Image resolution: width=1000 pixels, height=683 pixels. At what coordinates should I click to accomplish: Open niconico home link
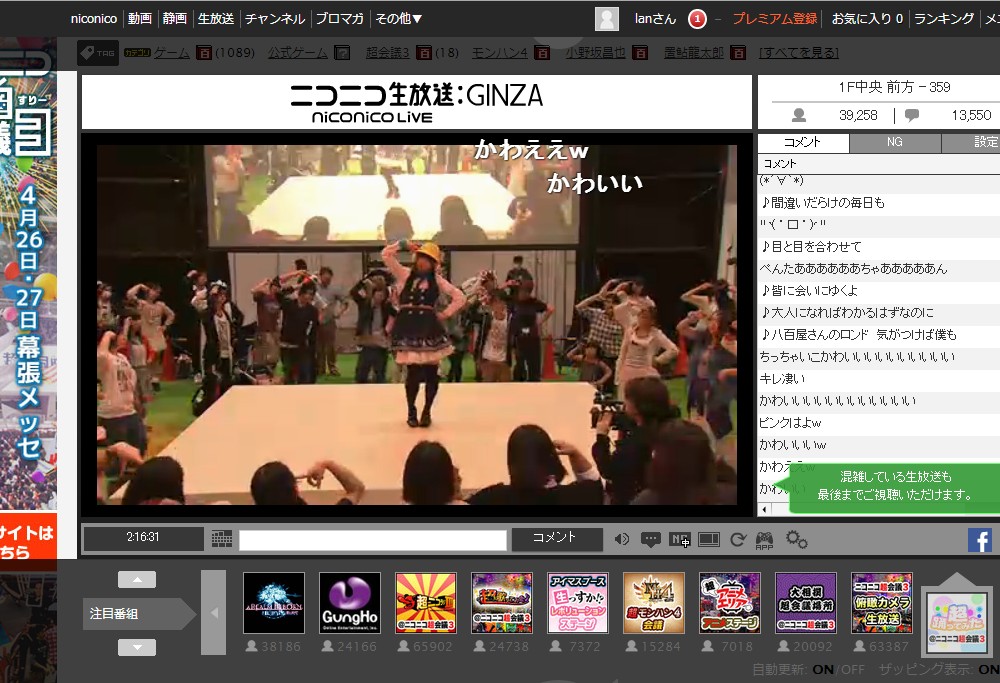[94, 19]
